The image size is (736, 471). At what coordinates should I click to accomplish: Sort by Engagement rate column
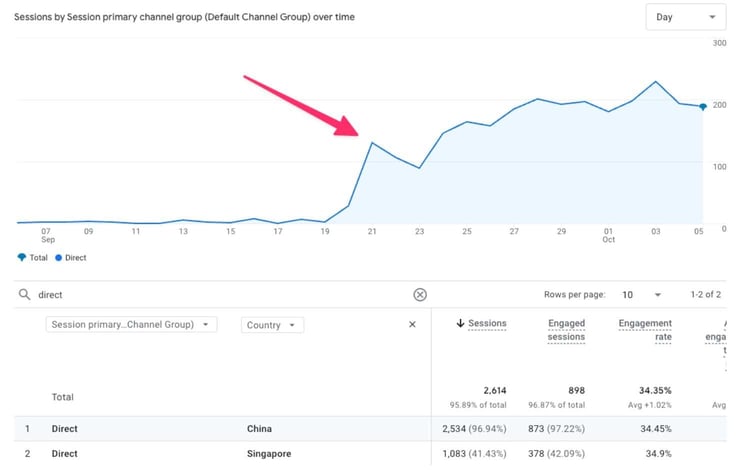pyautogui.click(x=645, y=330)
